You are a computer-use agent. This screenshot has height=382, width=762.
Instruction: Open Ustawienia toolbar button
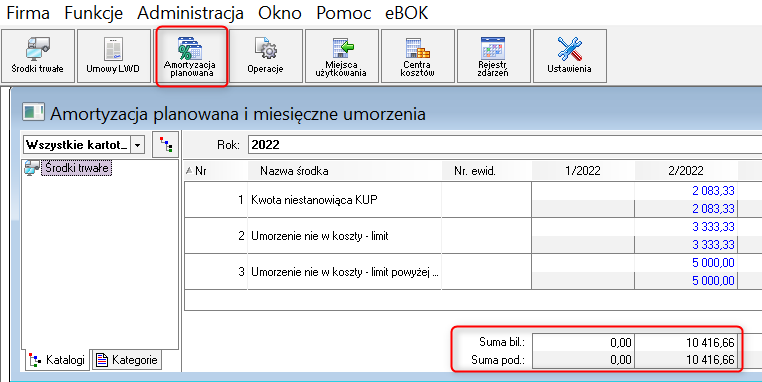[x=570, y=56]
